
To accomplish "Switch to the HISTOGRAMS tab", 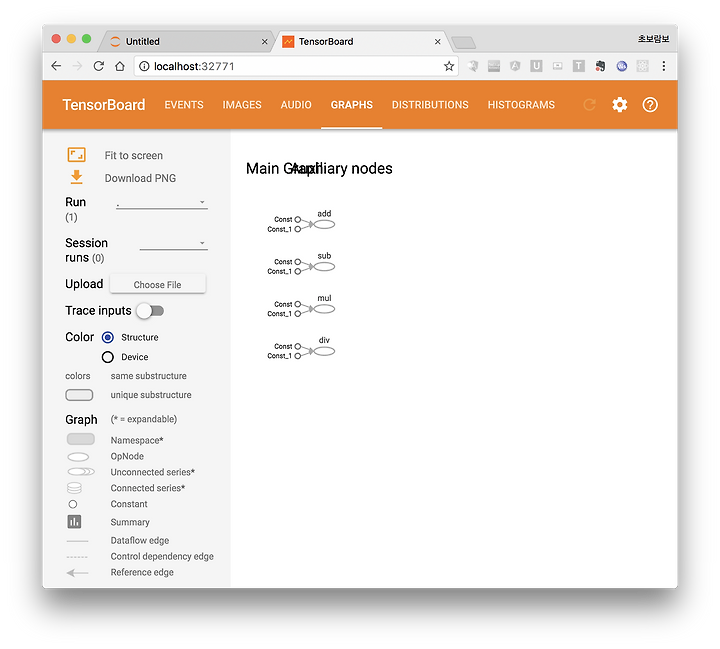I will coord(521,105).
